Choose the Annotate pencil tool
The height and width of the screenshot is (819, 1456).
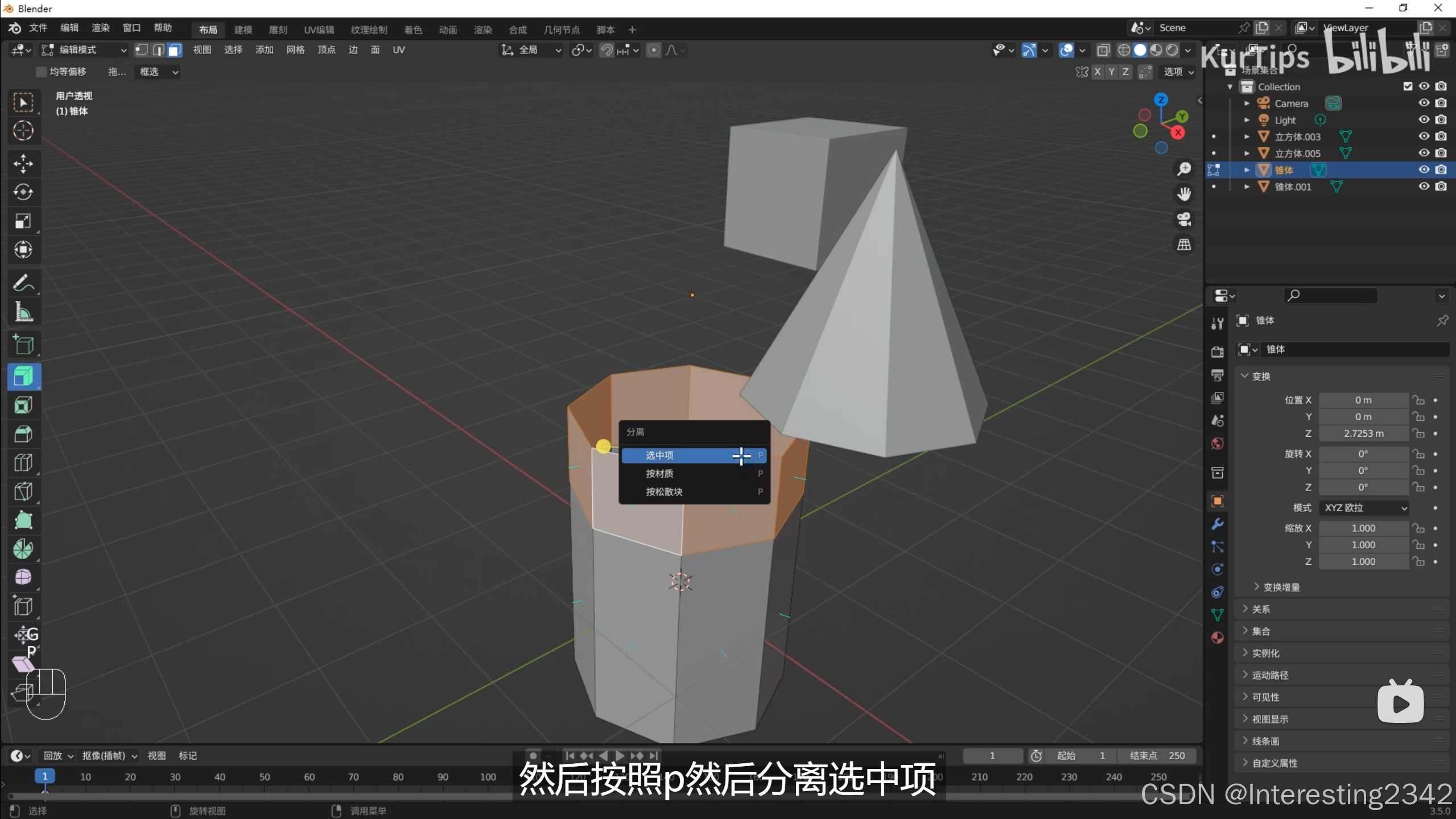(x=23, y=283)
